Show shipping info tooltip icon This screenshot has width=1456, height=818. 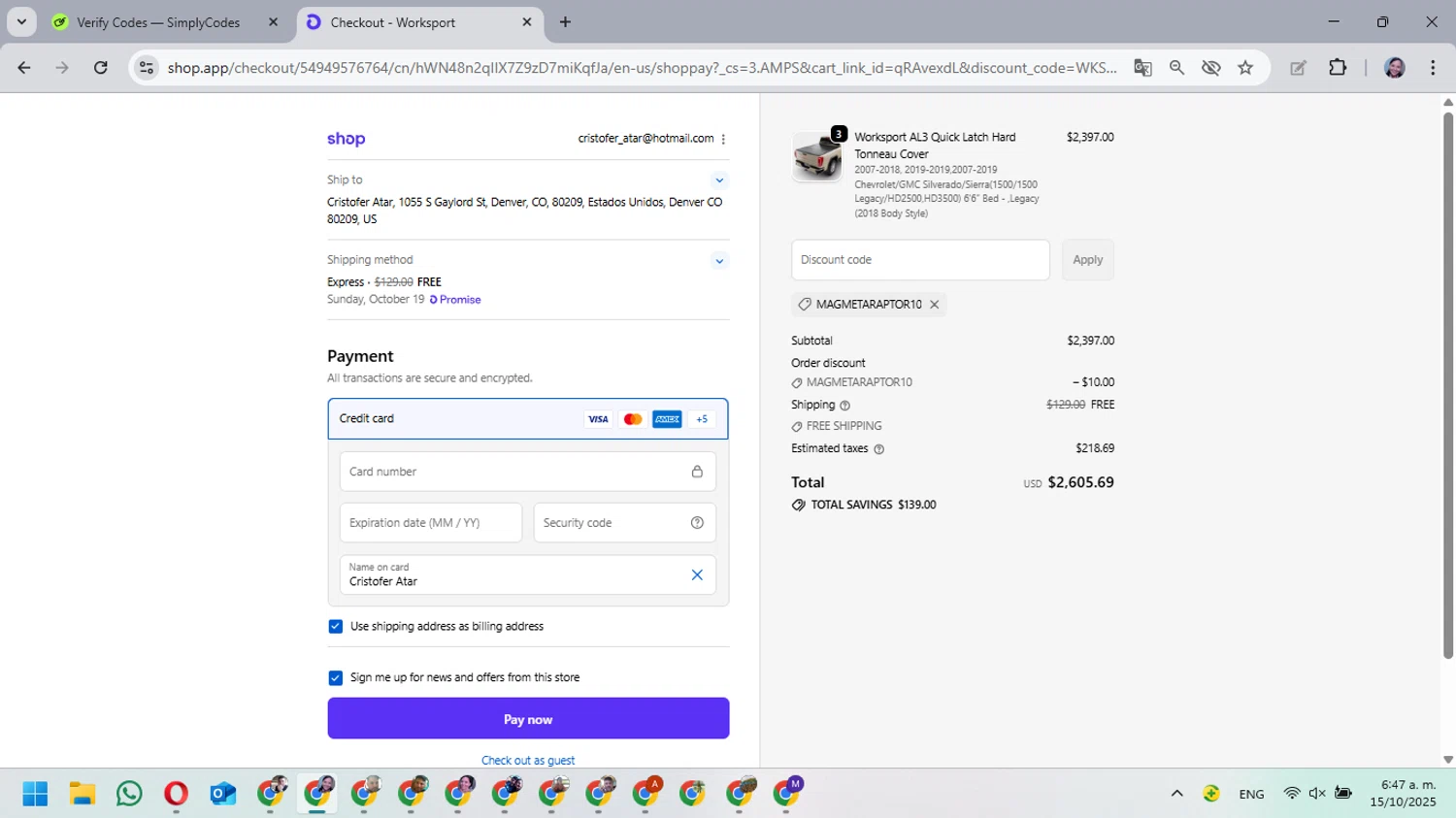844,406
